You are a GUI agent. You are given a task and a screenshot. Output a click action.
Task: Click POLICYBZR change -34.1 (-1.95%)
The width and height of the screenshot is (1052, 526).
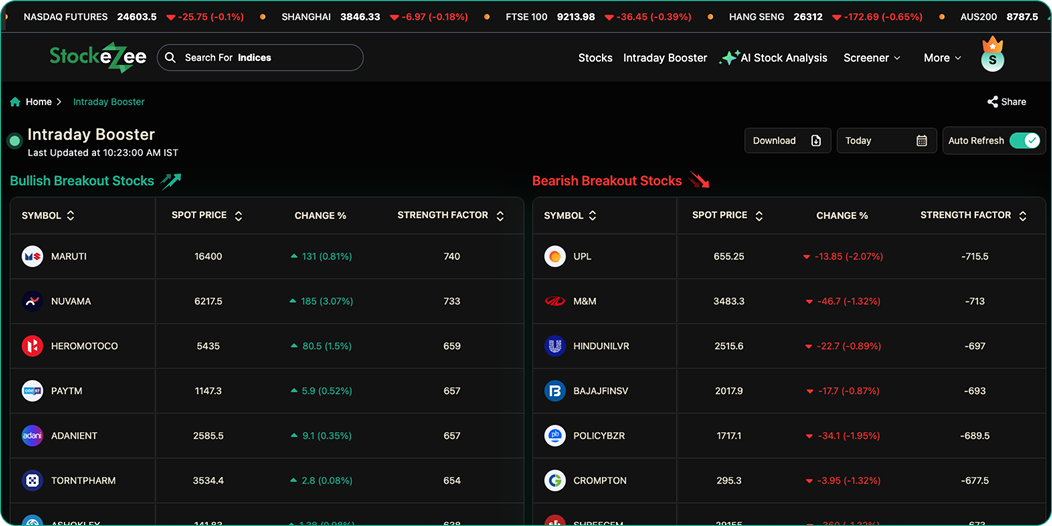[x=843, y=435]
